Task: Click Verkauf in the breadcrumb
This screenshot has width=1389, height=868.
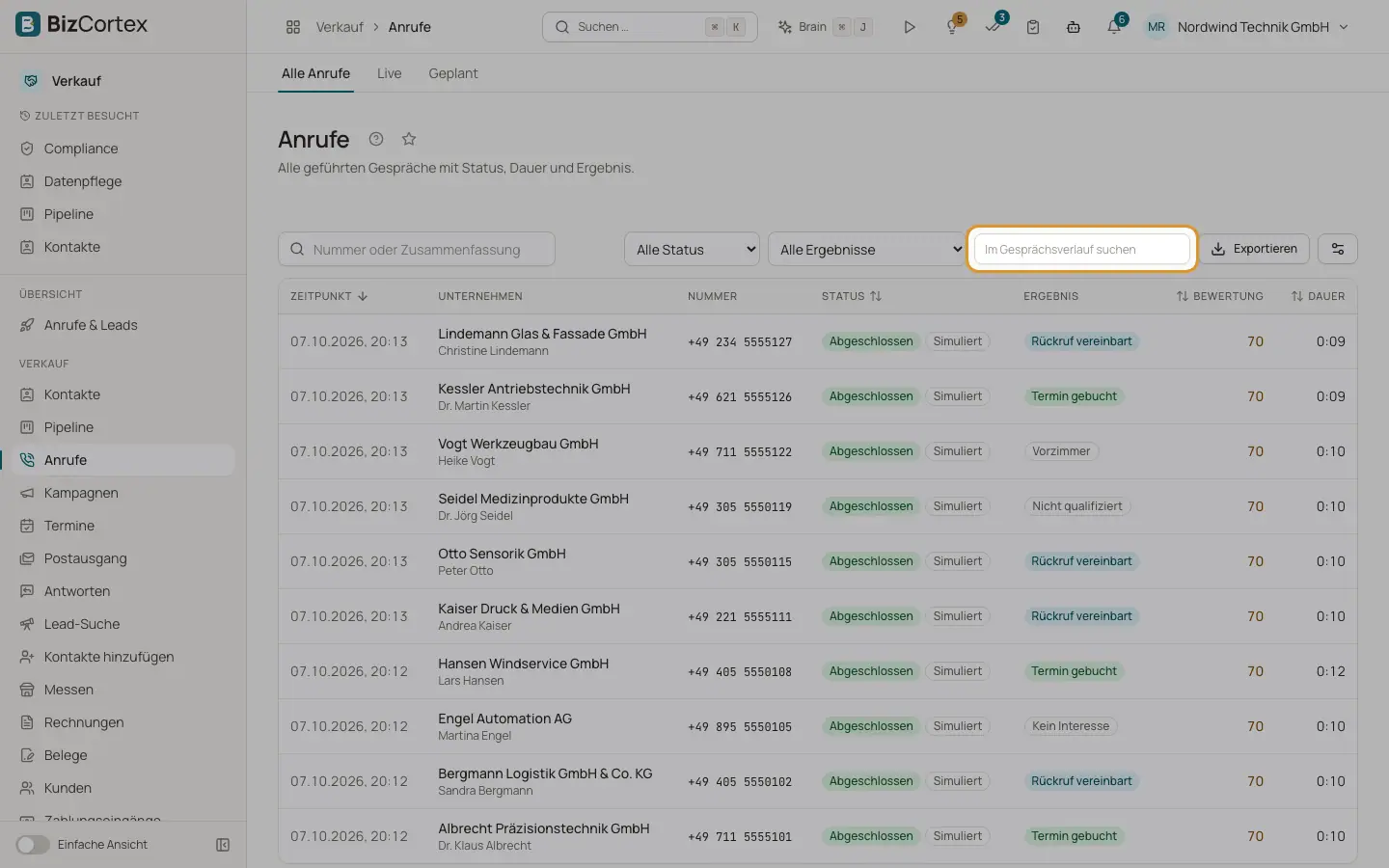Action: click(340, 27)
